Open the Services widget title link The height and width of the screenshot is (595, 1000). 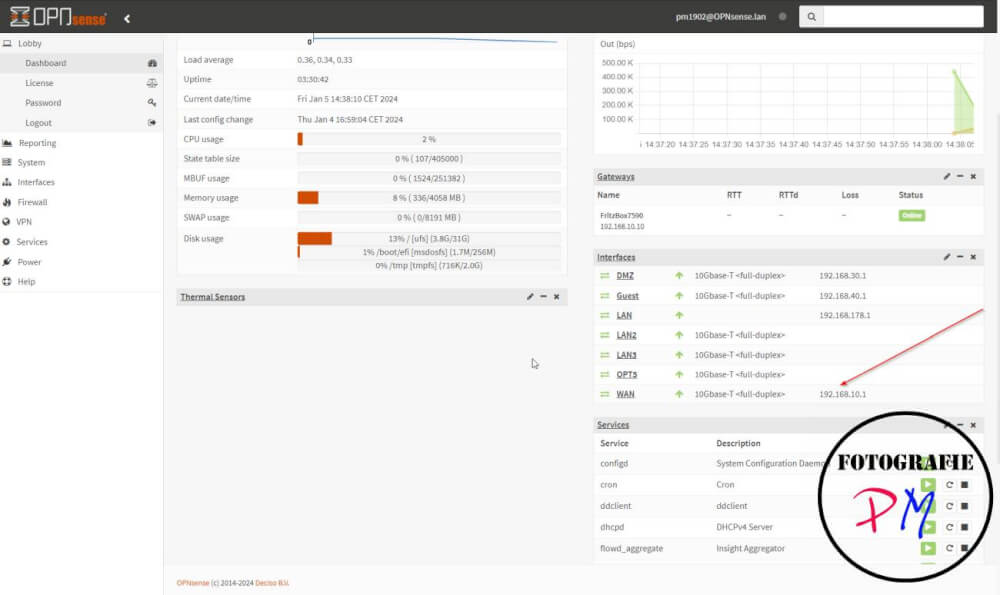[x=613, y=425]
